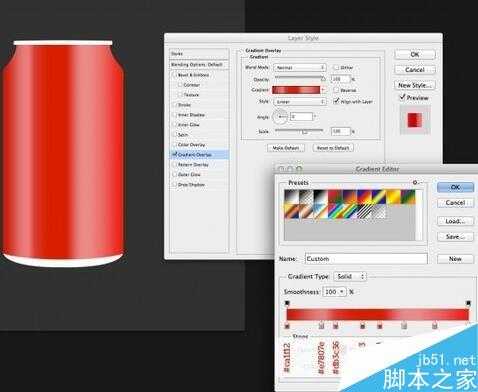Enable the Drop Shadow effect checkbox
The height and width of the screenshot is (392, 478).
click(174, 184)
